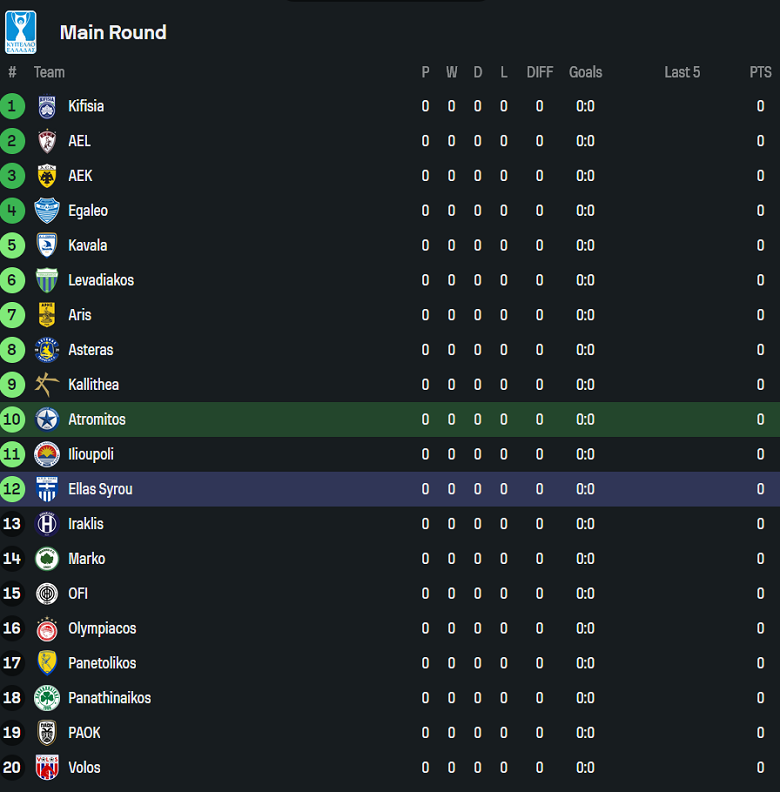780x792 pixels.
Task: Click the Main Round heading
Action: 113,32
